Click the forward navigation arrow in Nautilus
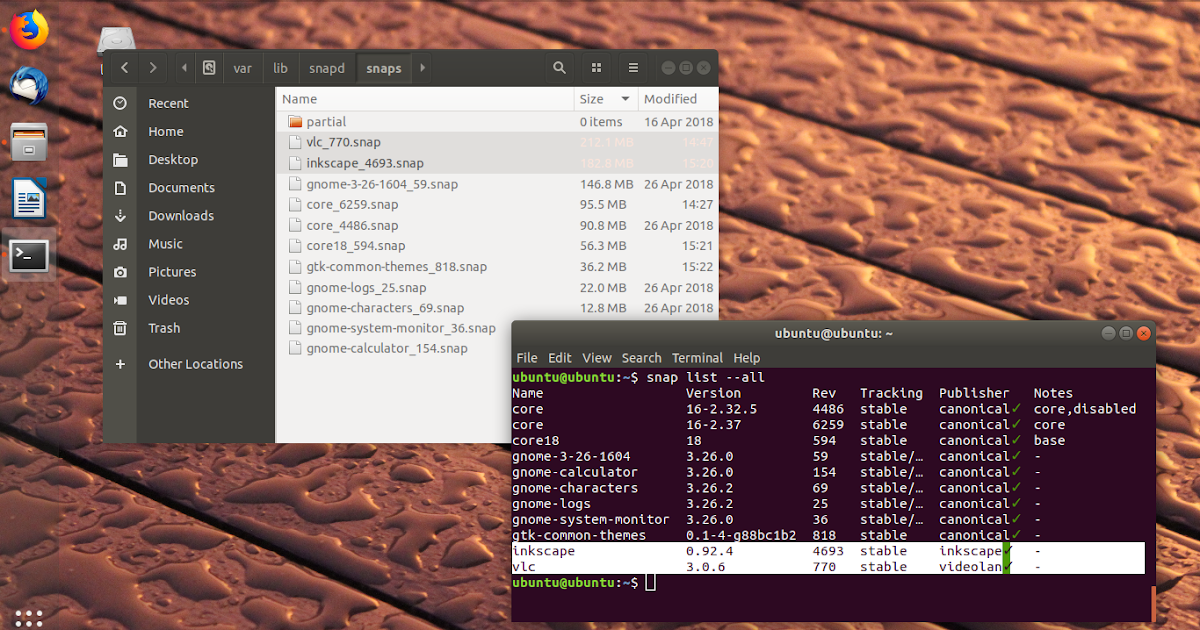 (x=151, y=67)
